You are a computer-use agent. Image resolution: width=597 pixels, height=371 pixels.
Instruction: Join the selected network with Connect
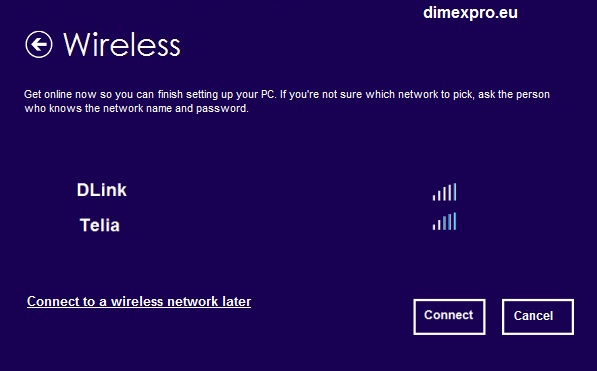click(449, 317)
